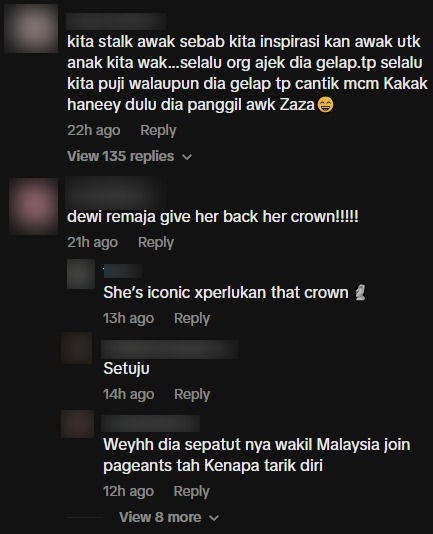Reply to the She's iconic comment
Viewport: 433px width, 534px height.
click(x=192, y=318)
